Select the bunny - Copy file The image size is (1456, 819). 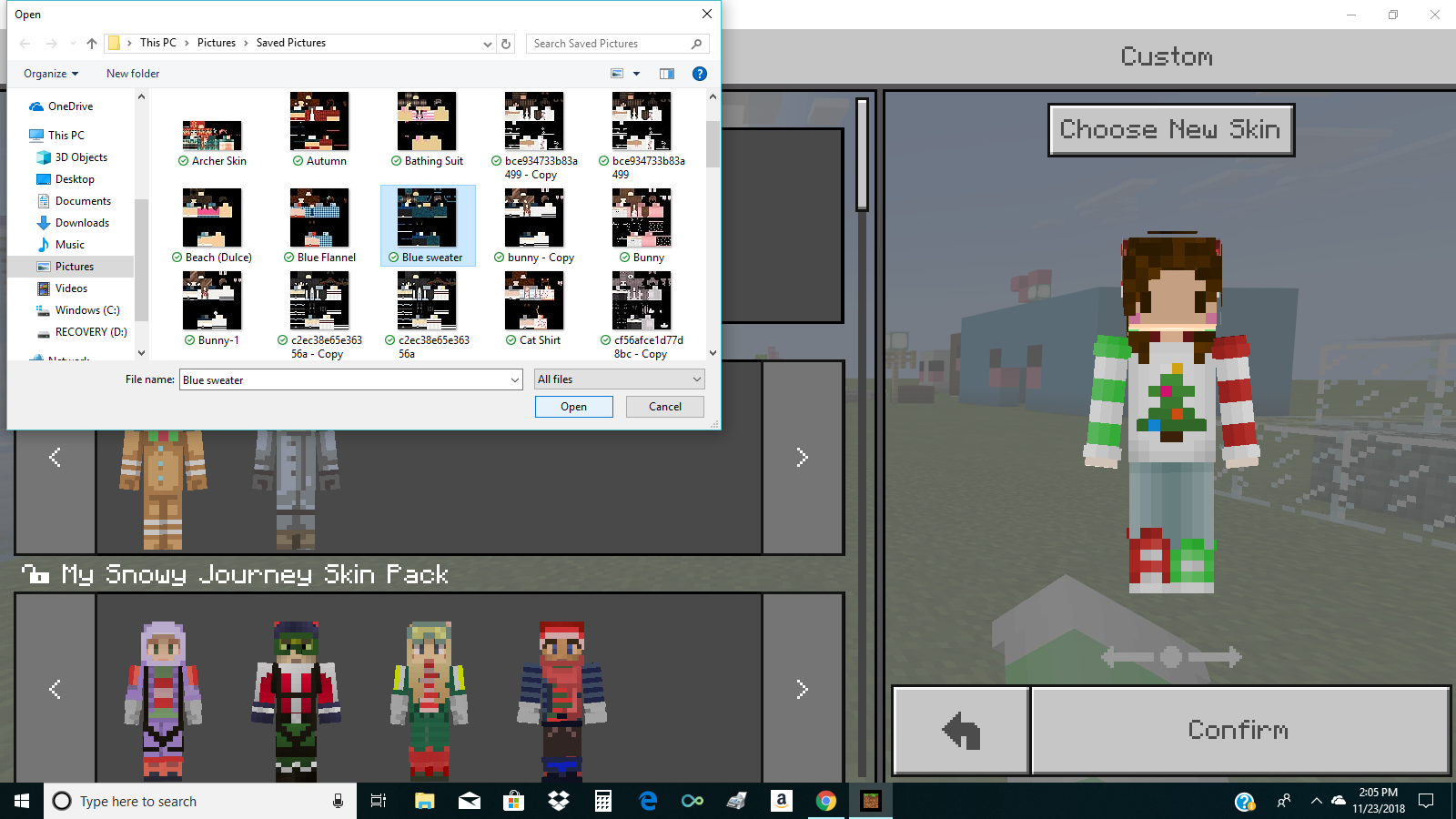(x=534, y=226)
